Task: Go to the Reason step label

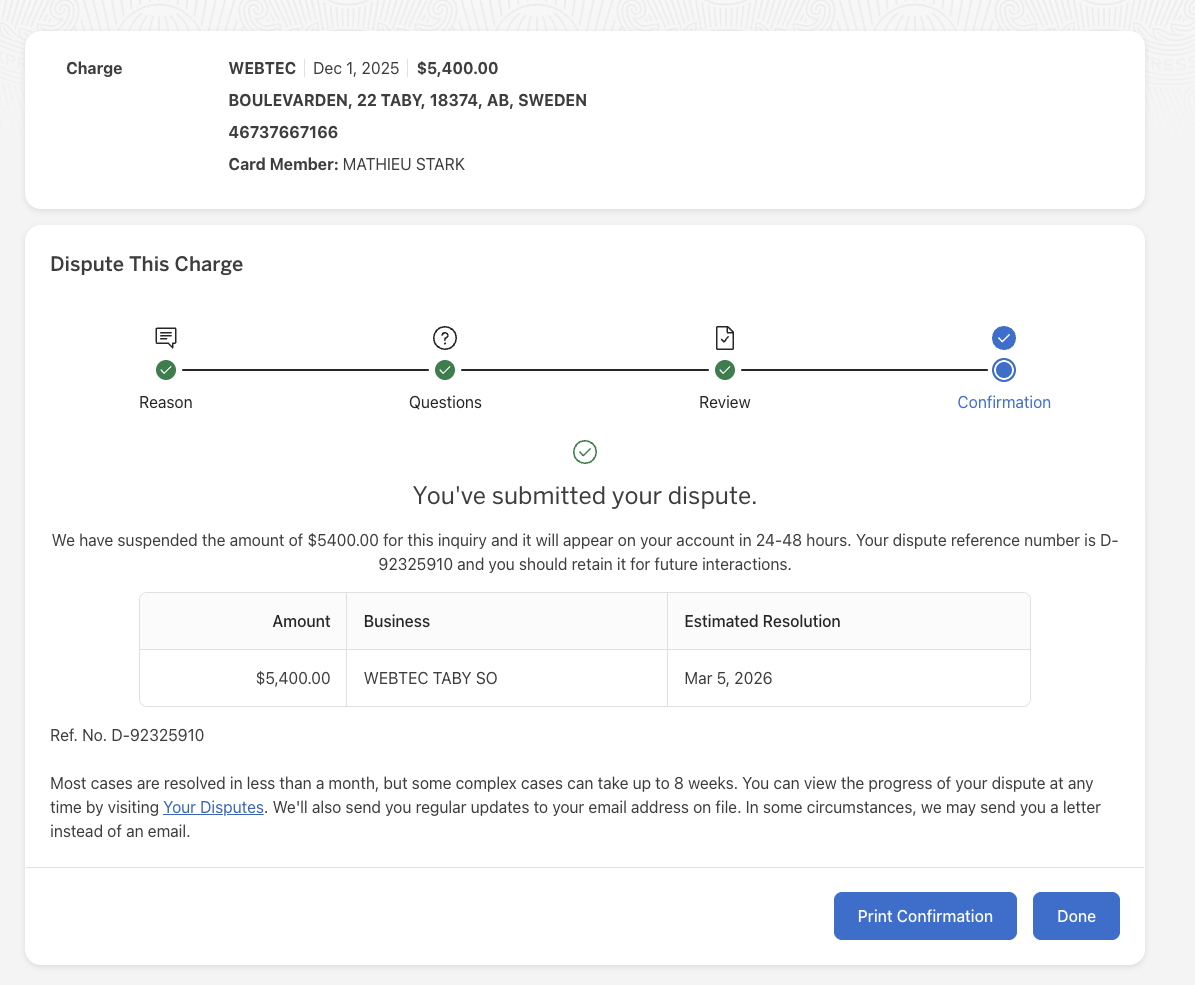Action: point(166,402)
